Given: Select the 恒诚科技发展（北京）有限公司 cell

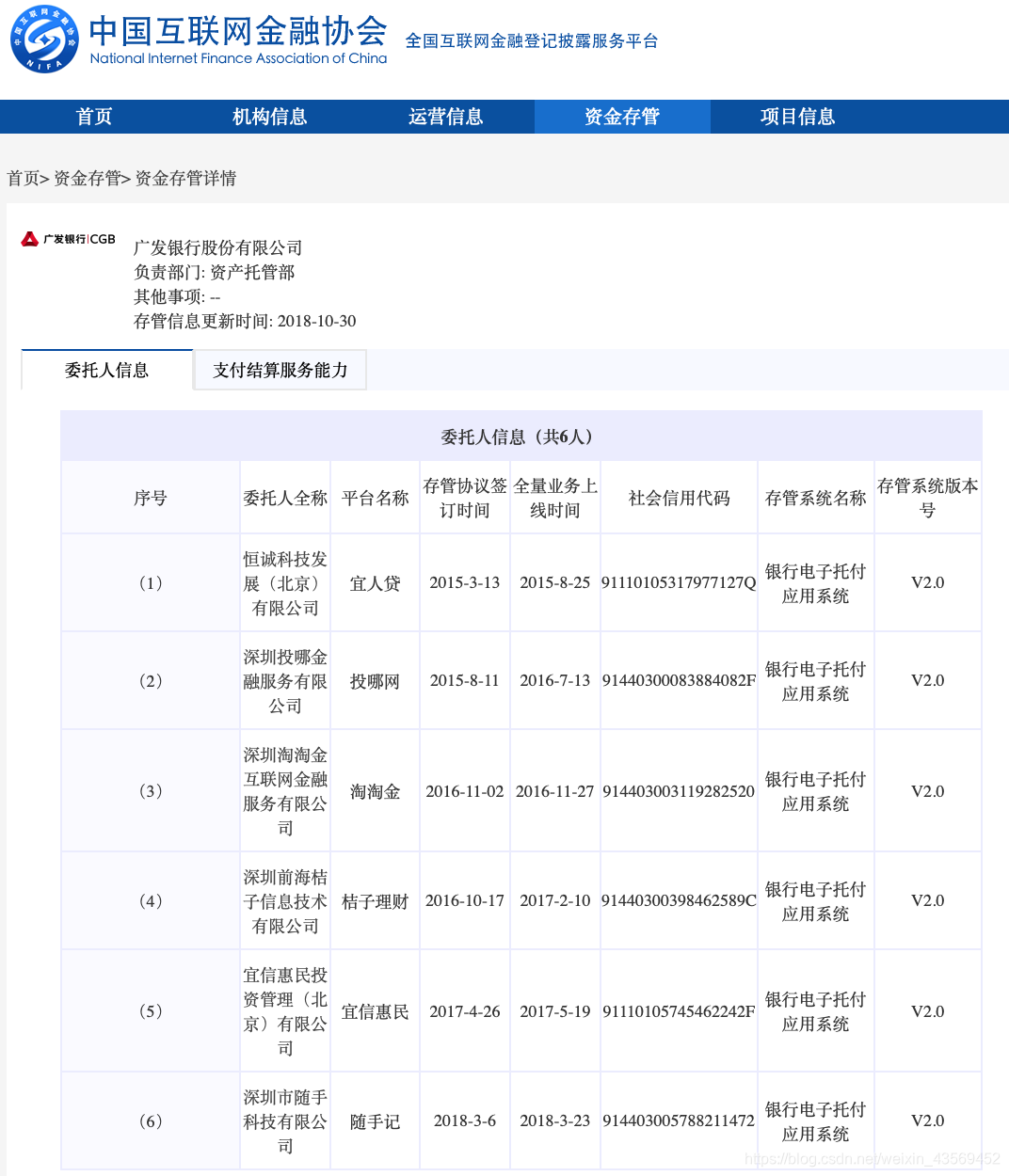Looking at the screenshot, I should click(x=285, y=583).
